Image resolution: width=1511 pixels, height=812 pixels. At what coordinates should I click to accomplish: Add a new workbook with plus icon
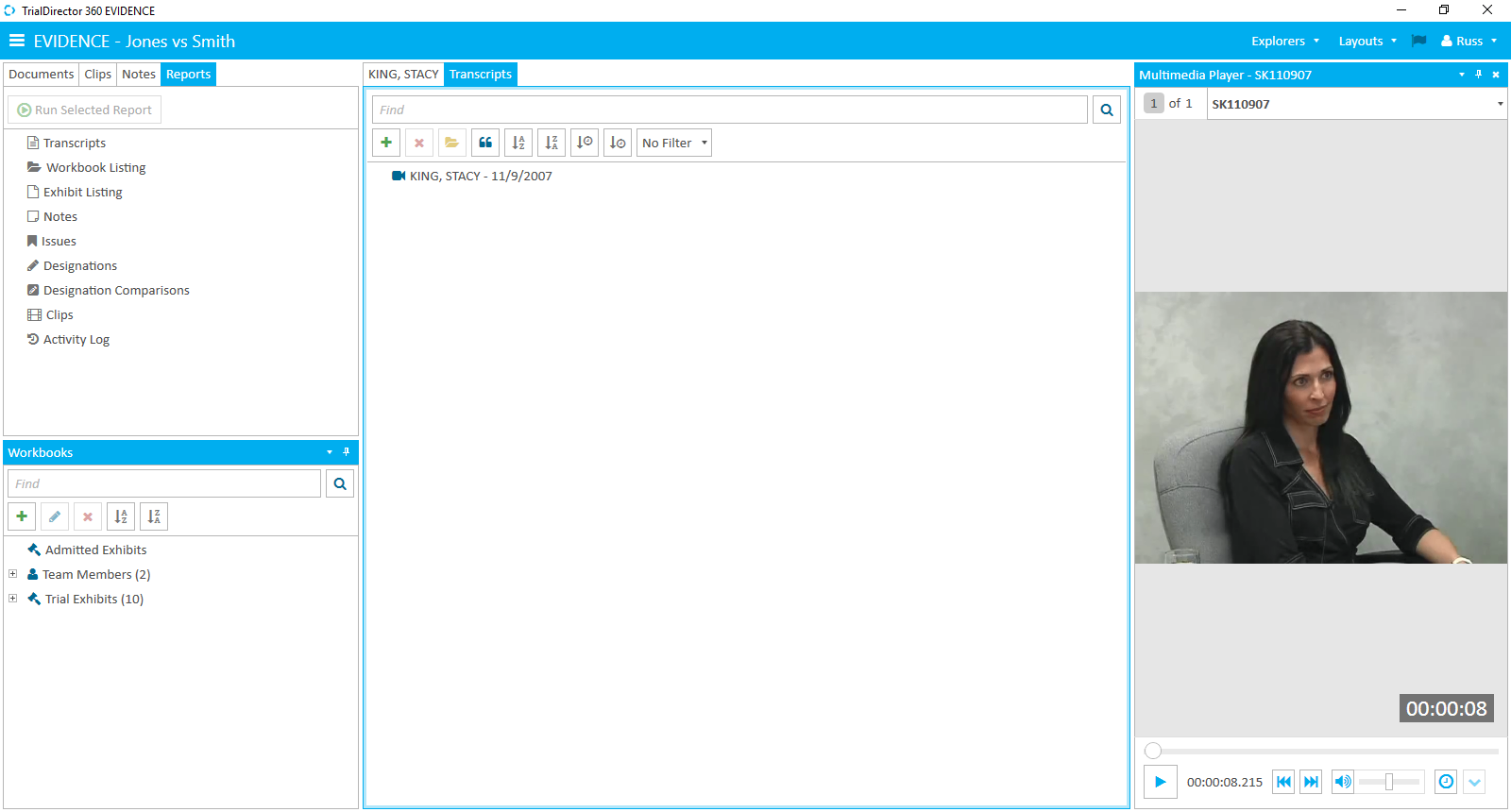point(22,516)
